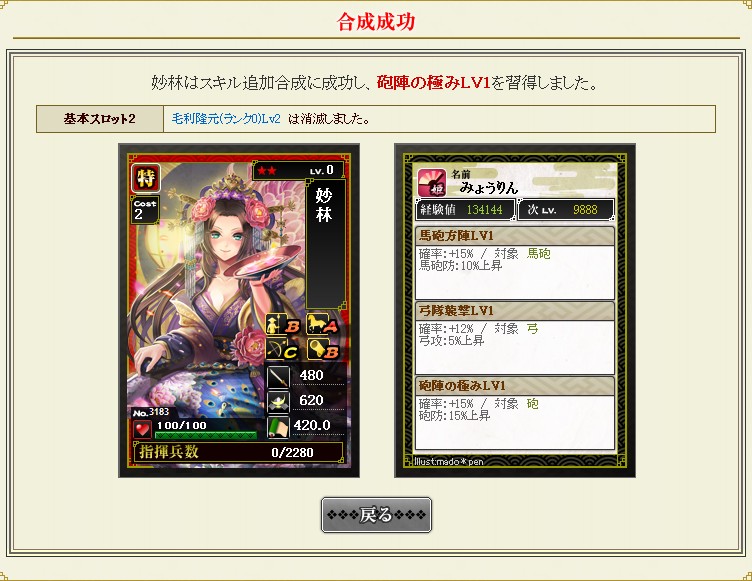Select the 馬砲方陣LV1 skill header
This screenshot has width=752, height=581.
[515, 236]
